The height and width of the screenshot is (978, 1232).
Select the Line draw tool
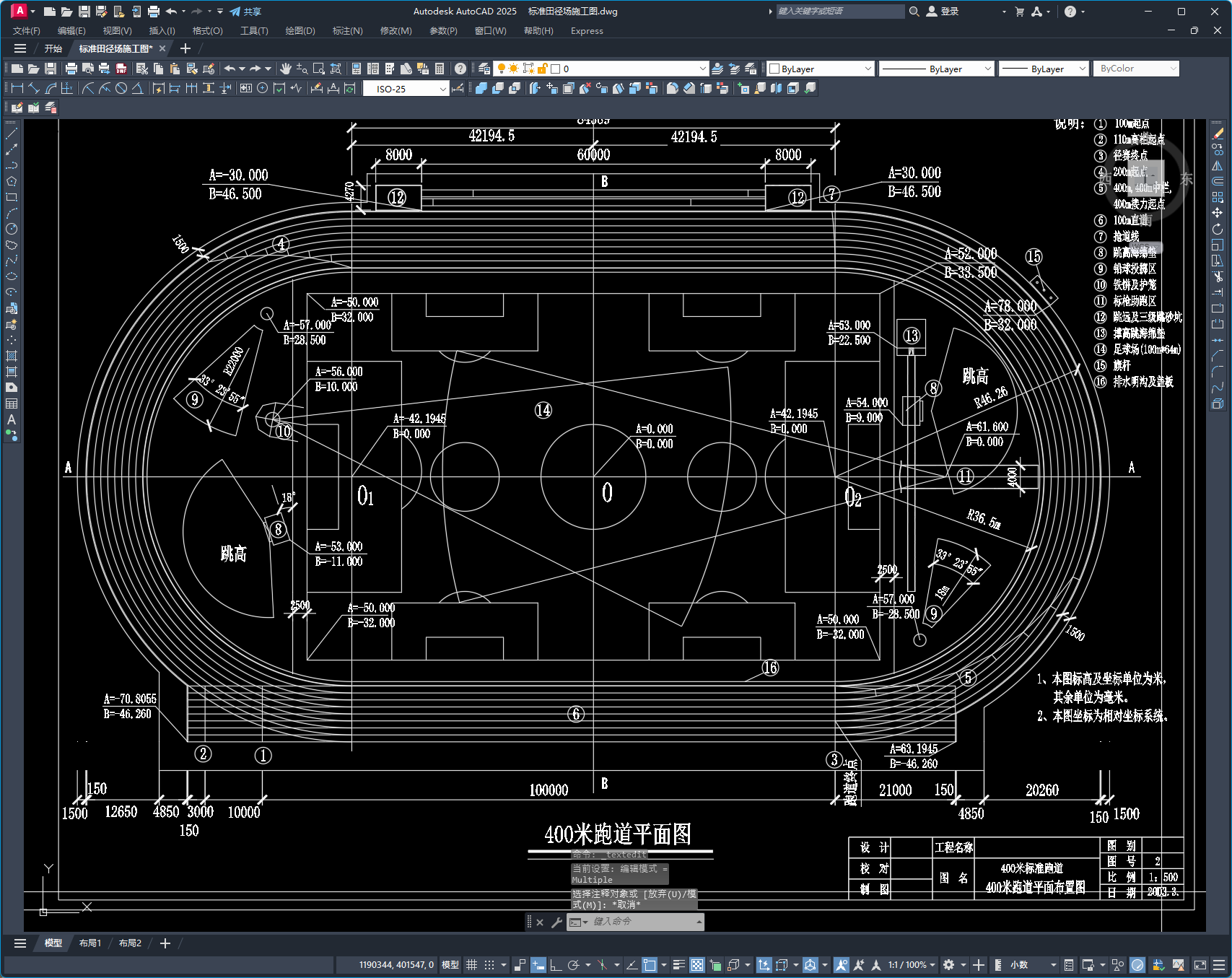pos(12,134)
